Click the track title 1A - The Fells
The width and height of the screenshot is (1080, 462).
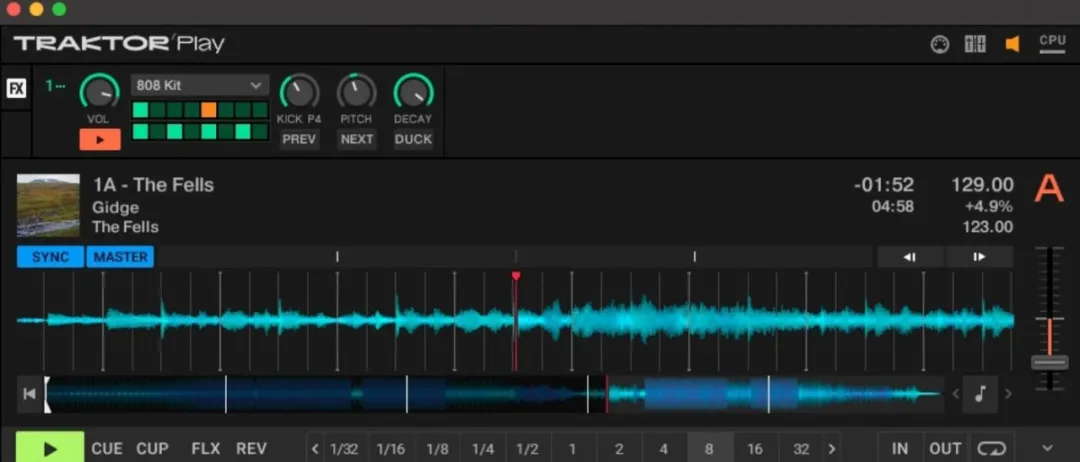(x=154, y=185)
